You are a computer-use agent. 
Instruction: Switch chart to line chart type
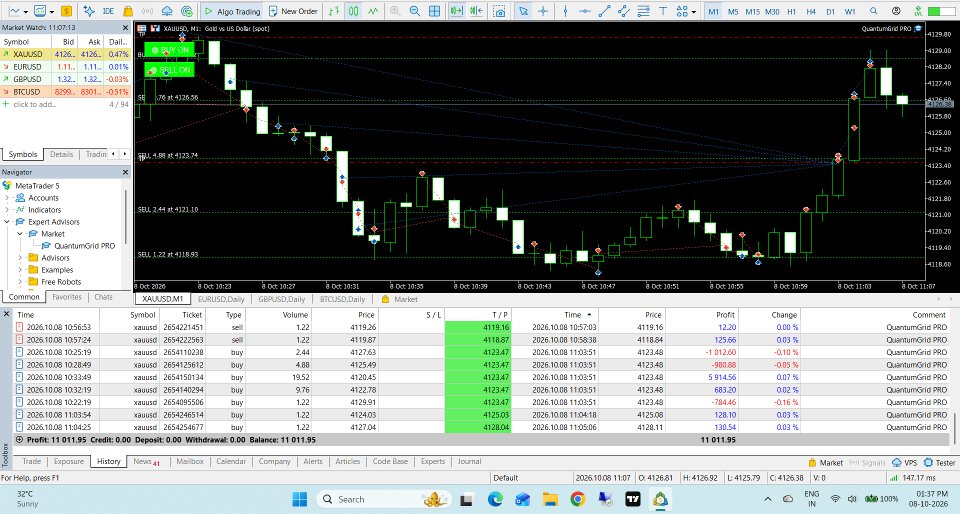tap(373, 11)
